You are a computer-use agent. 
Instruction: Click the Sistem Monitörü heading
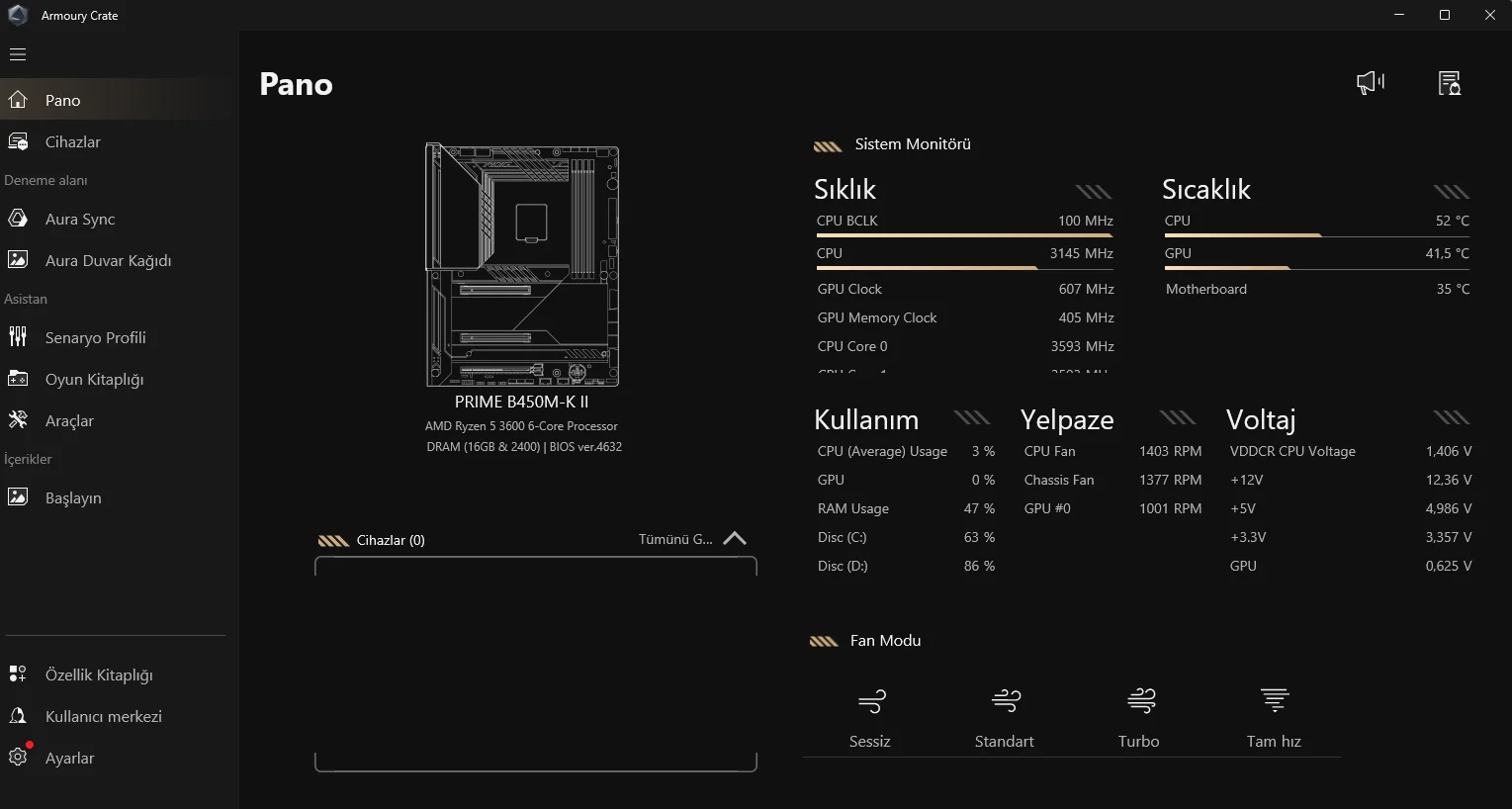click(913, 144)
